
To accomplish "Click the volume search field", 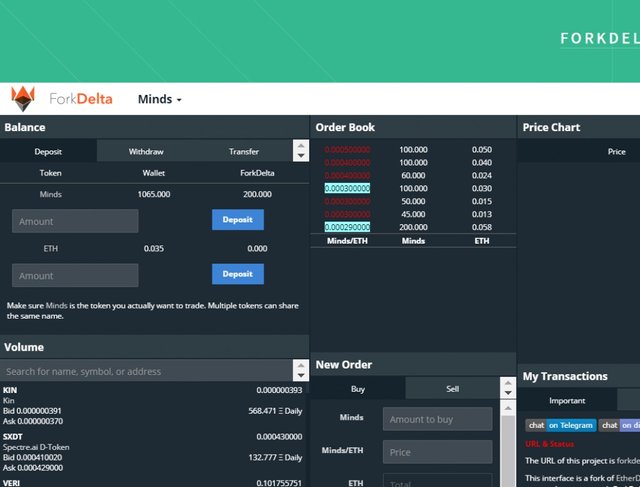I will tap(146, 371).
